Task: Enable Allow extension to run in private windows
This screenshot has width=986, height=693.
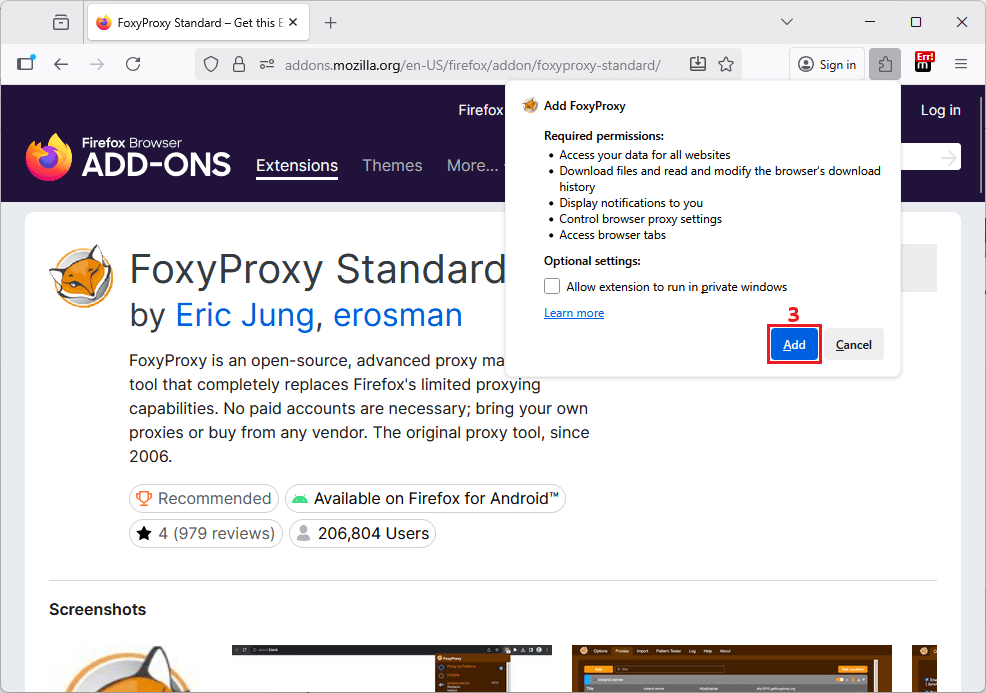Action: click(552, 286)
